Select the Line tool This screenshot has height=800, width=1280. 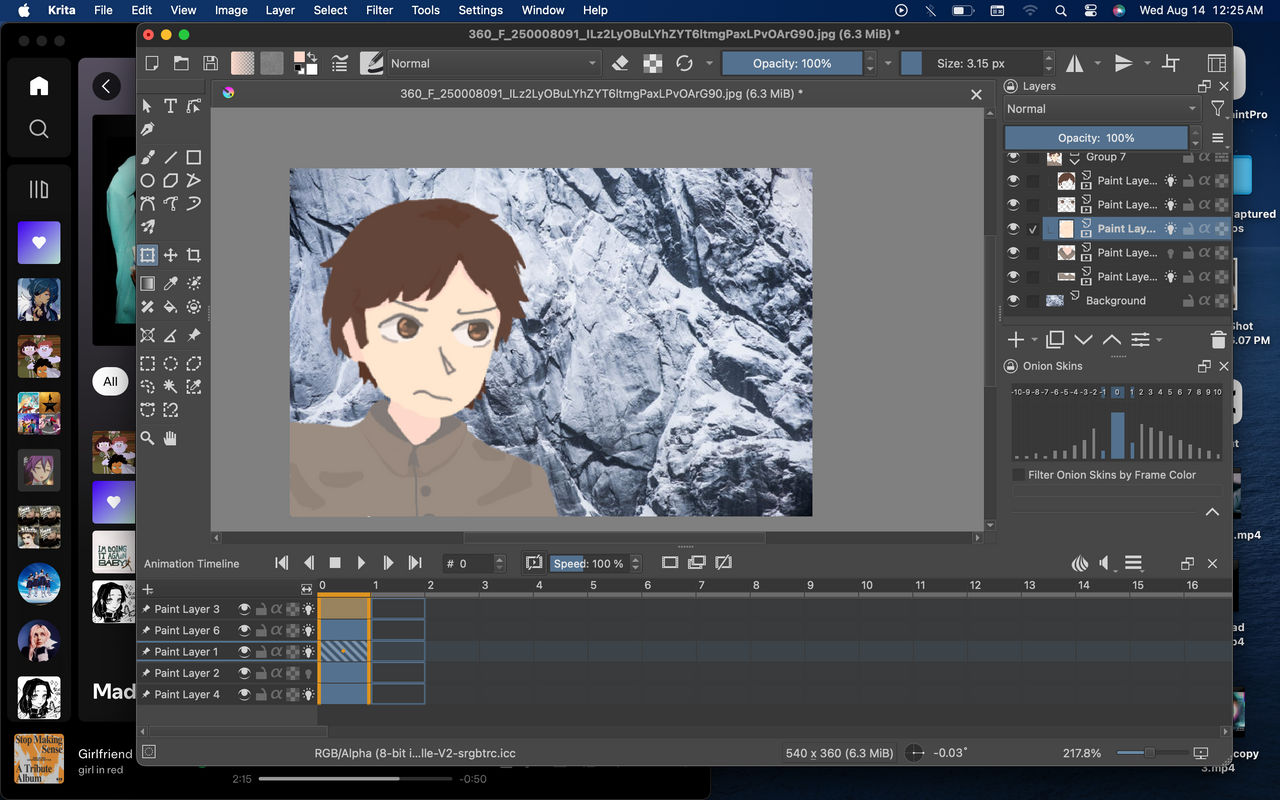[171, 157]
